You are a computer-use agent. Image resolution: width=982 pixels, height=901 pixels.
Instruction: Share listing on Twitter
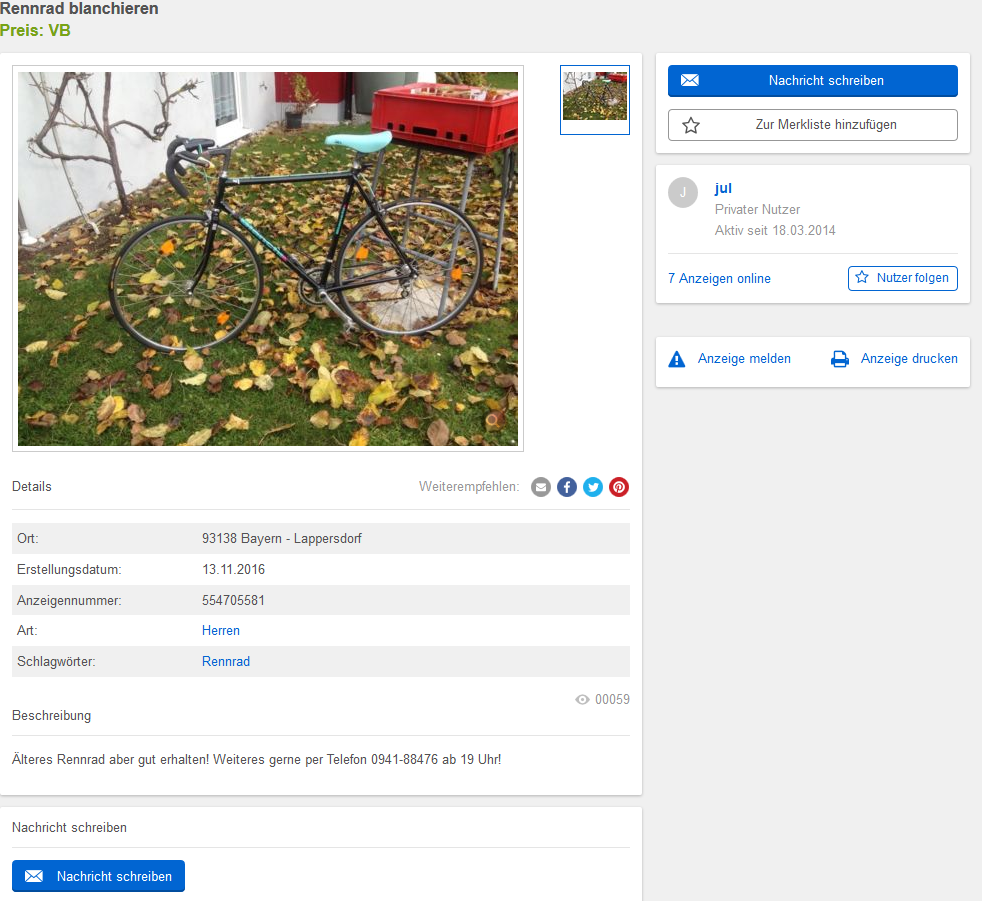pyautogui.click(x=593, y=487)
